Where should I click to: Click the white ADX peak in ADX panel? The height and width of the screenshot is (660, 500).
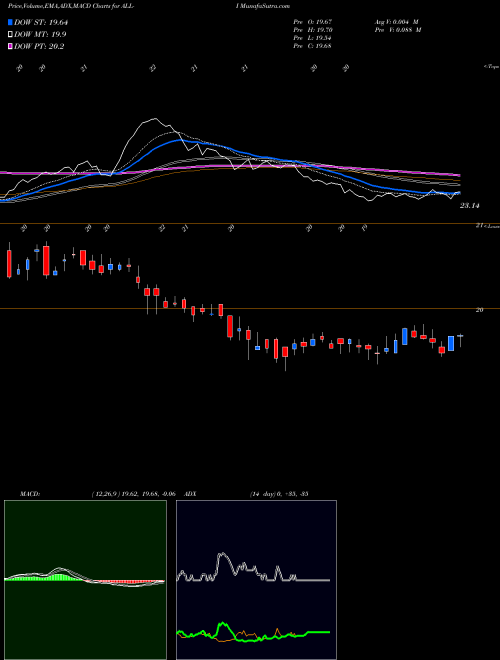[x=222, y=556]
